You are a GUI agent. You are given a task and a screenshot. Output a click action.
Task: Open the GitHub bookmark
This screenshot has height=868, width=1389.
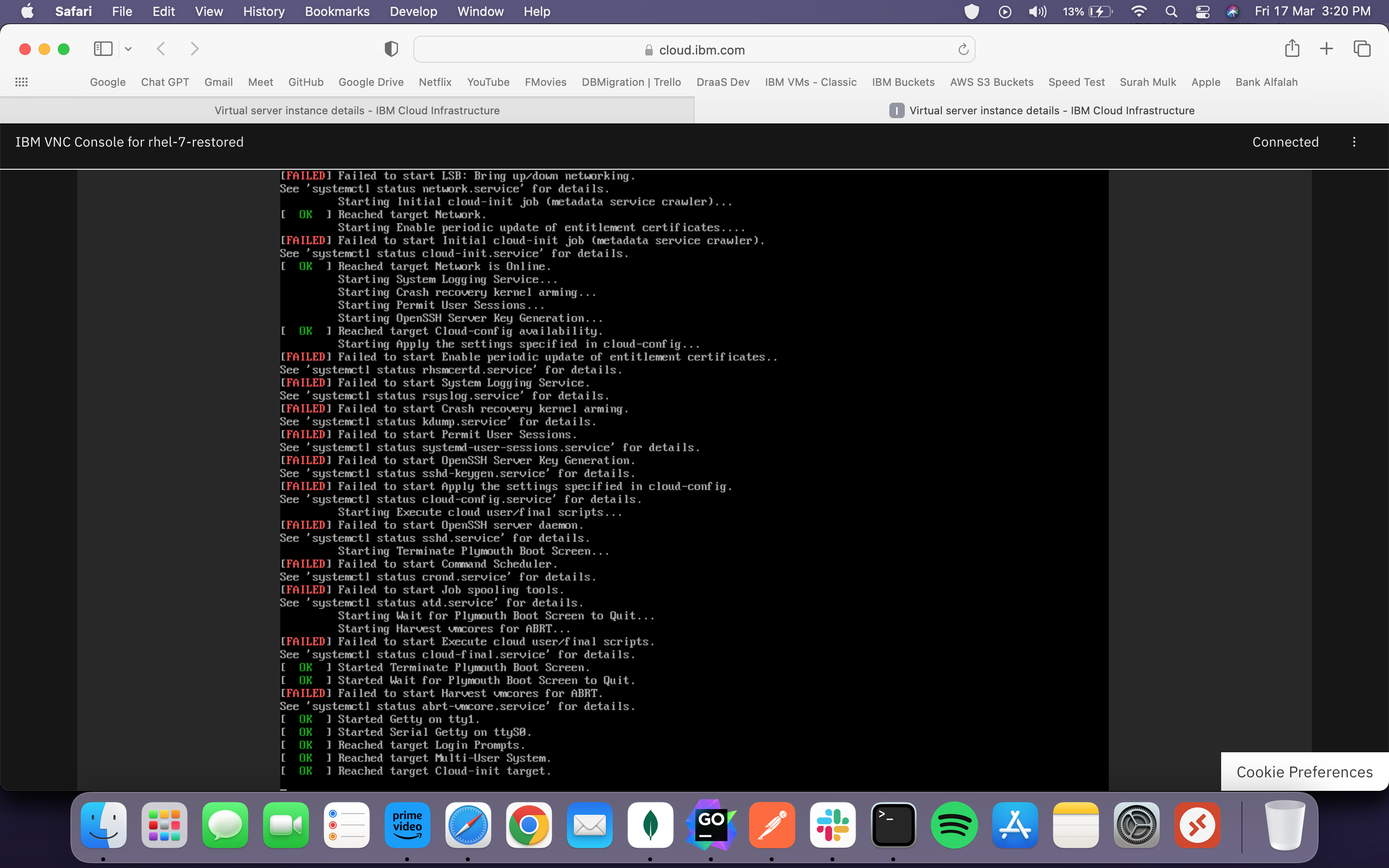click(x=305, y=82)
